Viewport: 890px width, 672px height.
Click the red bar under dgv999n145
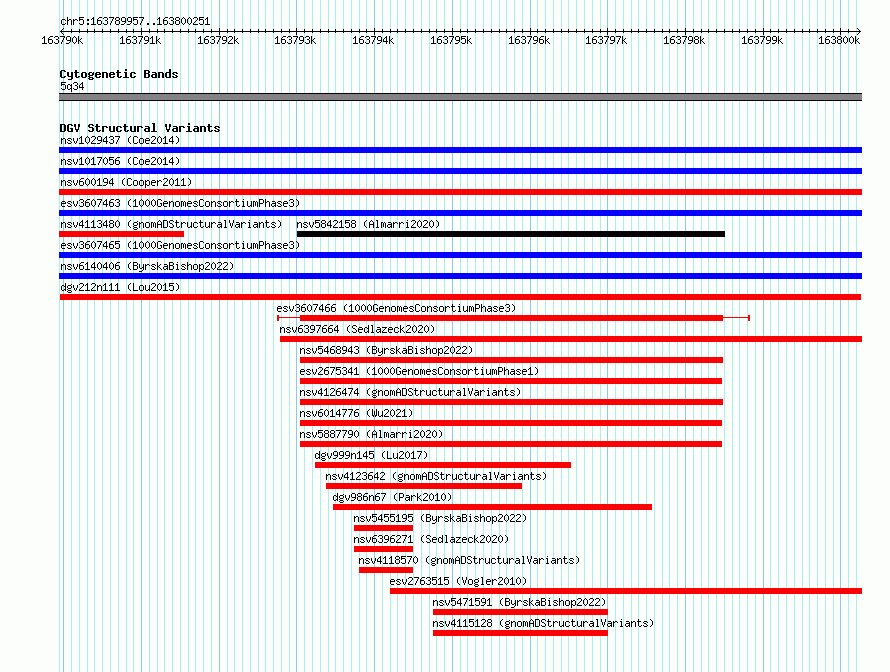[x=443, y=465]
